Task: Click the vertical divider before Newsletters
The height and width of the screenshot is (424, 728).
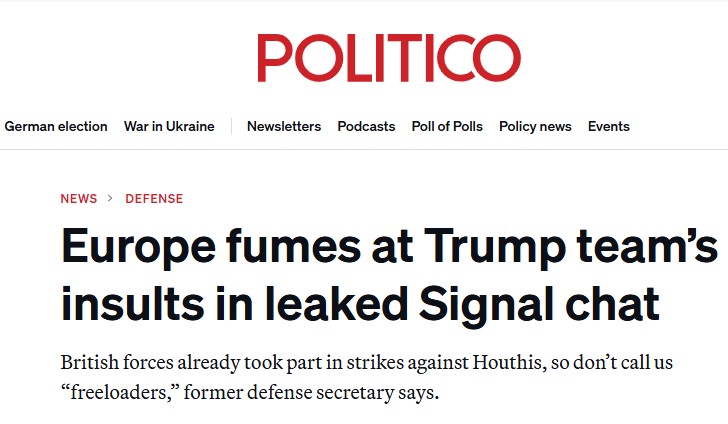Action: click(231, 127)
